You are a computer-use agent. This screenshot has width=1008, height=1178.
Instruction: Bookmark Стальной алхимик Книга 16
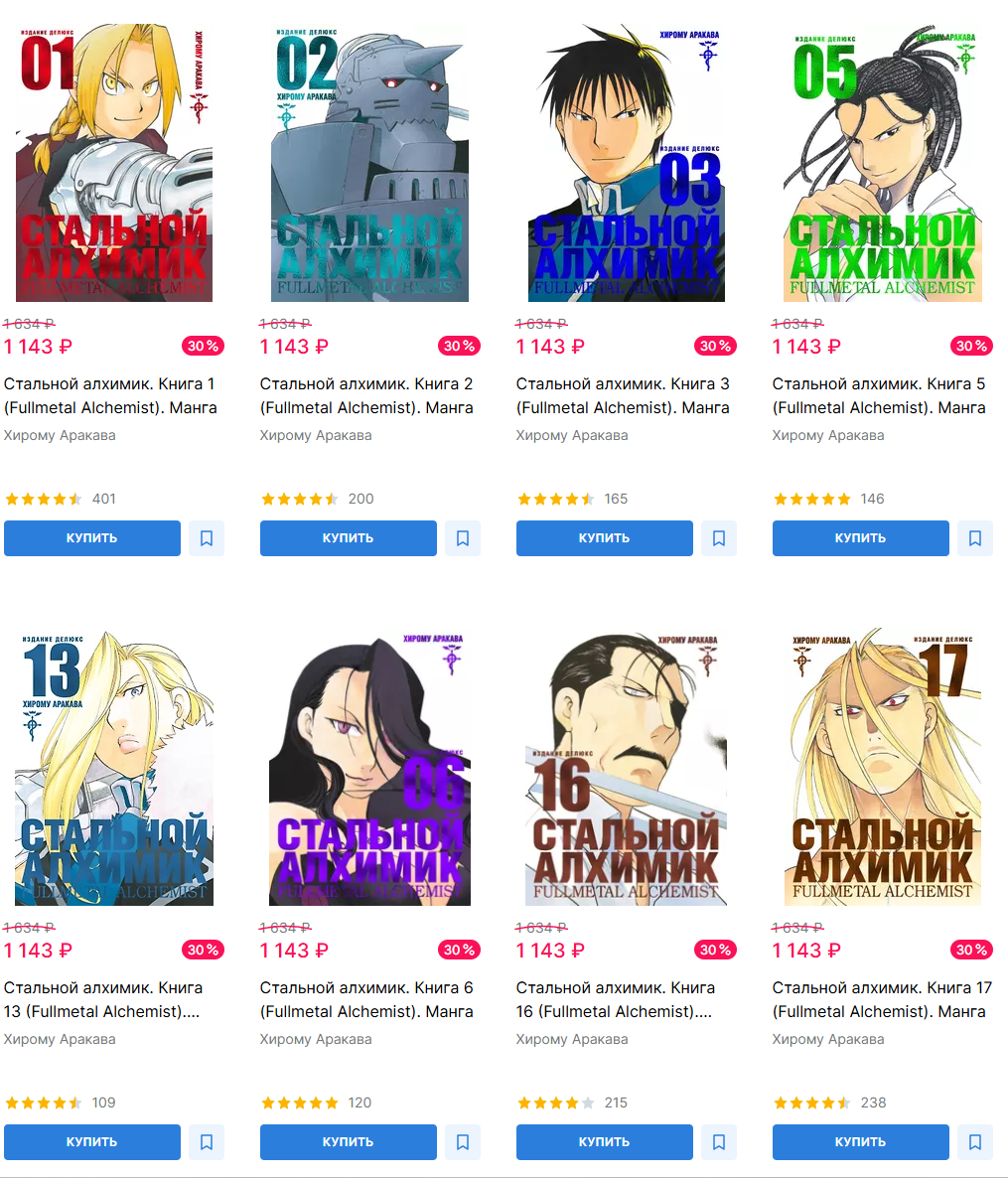point(719,1142)
